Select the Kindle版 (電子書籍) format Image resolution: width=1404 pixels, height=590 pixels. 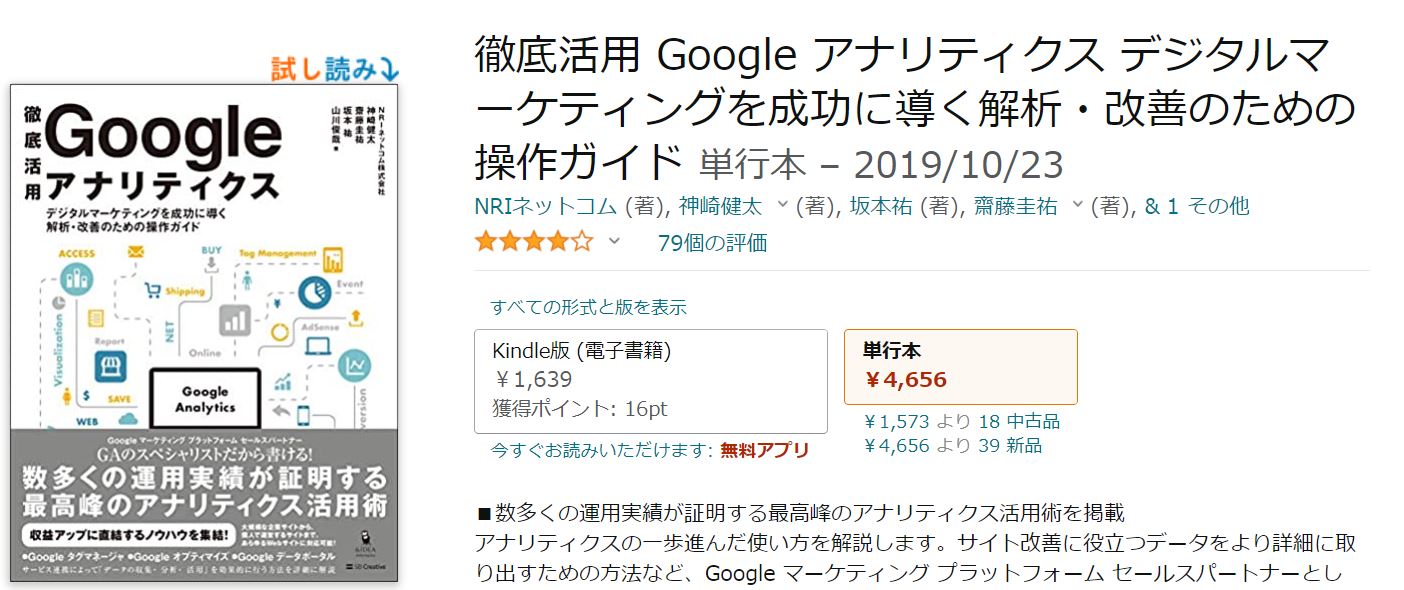[x=650, y=381]
